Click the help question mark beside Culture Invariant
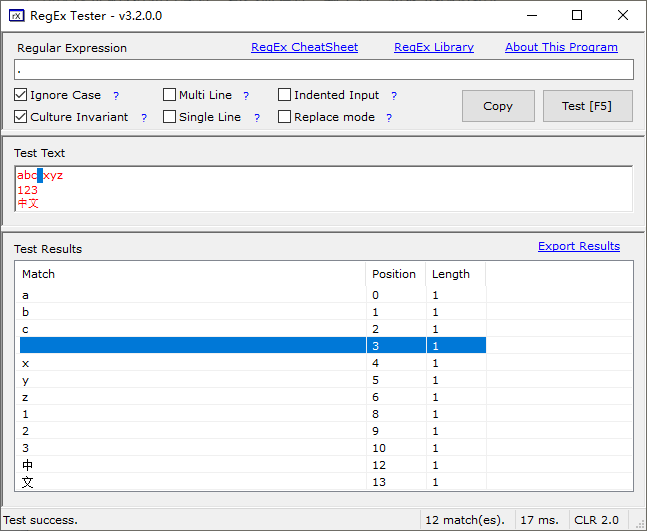647x531 pixels. 144,118
